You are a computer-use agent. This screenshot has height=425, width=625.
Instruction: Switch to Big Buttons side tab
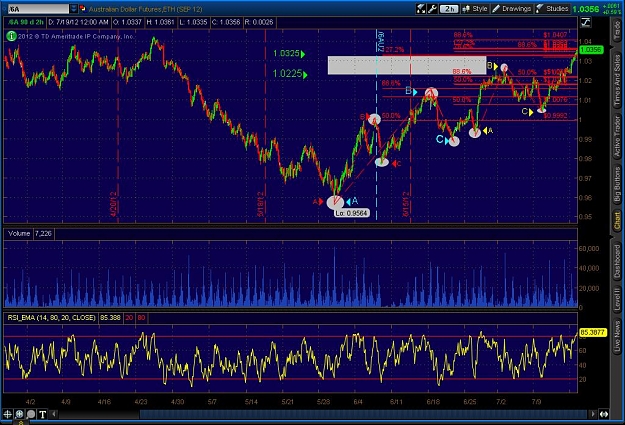[617, 184]
